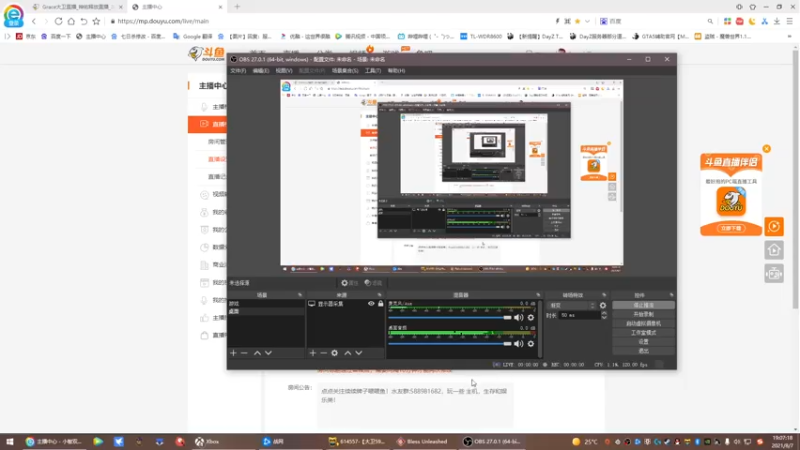
Task: Click the browser back button
Action: [34, 21]
